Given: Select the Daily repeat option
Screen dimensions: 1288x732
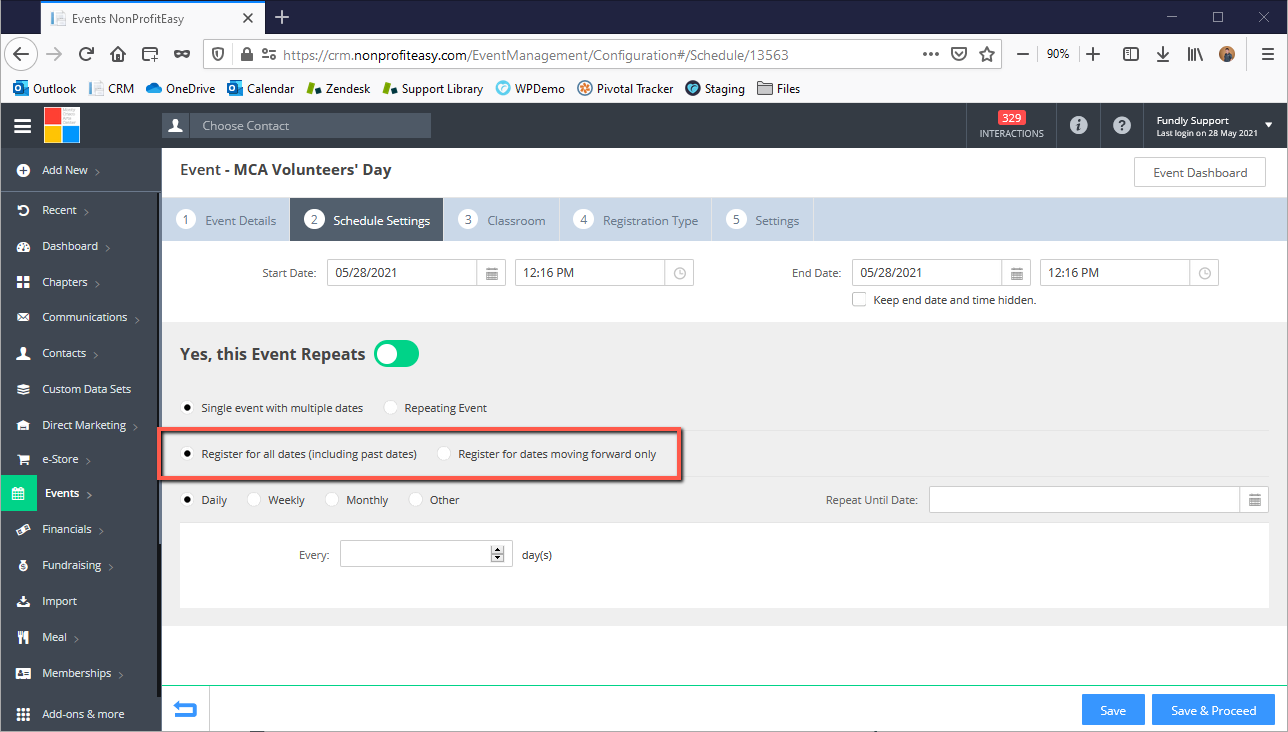Looking at the screenshot, I should pyautogui.click(x=187, y=500).
